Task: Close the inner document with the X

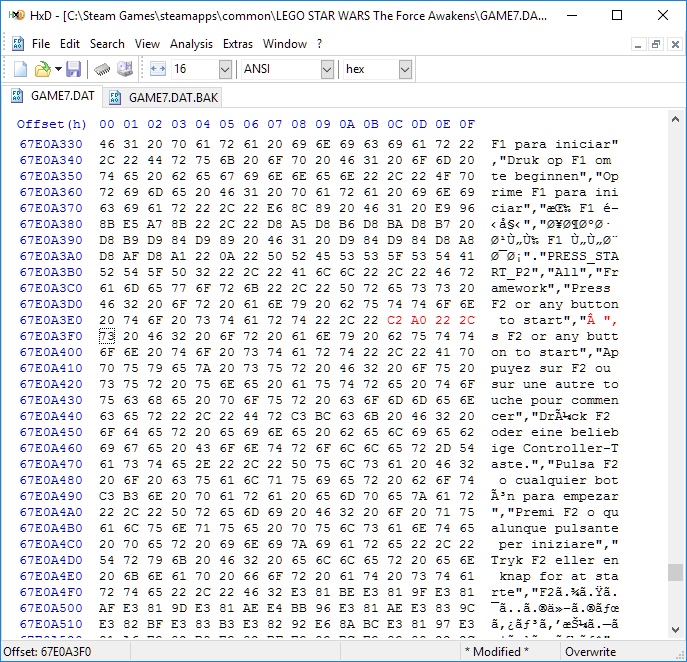Action: [675, 44]
